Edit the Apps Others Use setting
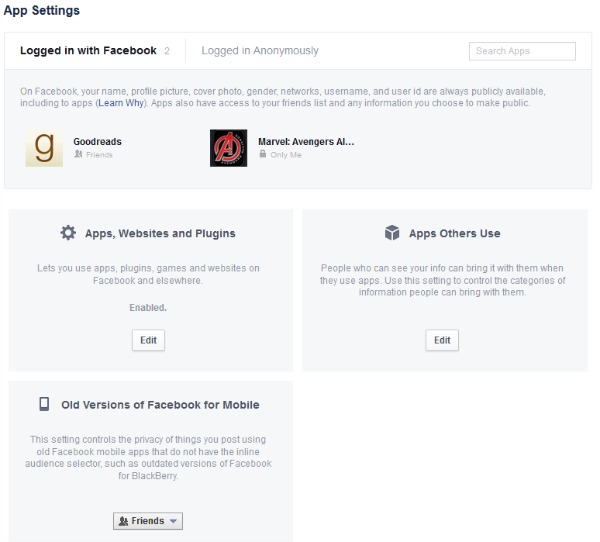 click(x=442, y=340)
